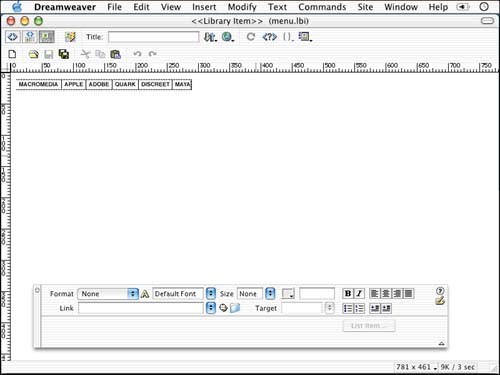Open the Insert menu
The image size is (500, 375).
tap(204, 7)
